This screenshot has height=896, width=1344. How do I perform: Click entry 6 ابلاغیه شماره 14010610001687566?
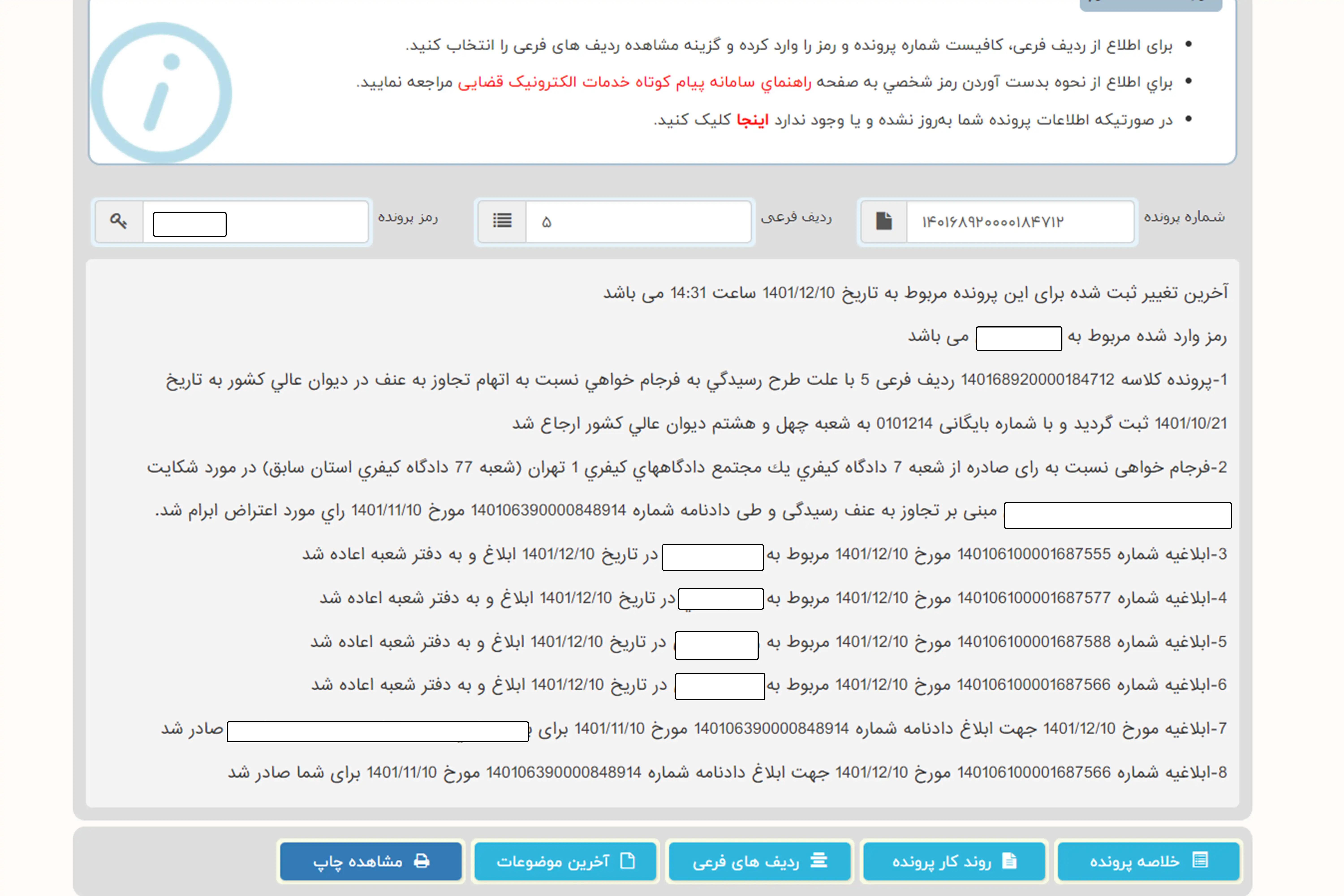coord(769,685)
